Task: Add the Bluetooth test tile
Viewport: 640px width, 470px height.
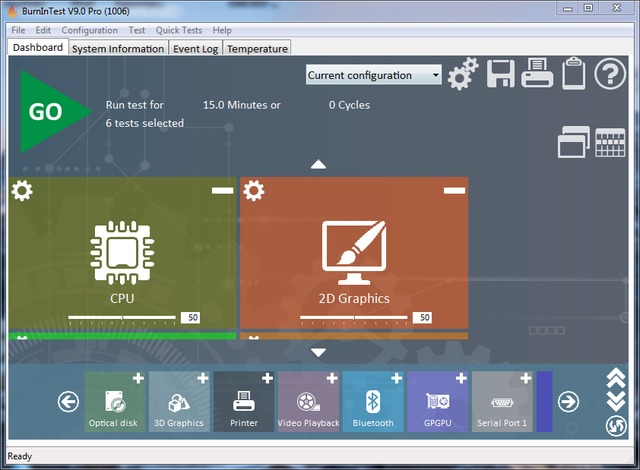Action: tap(396, 379)
